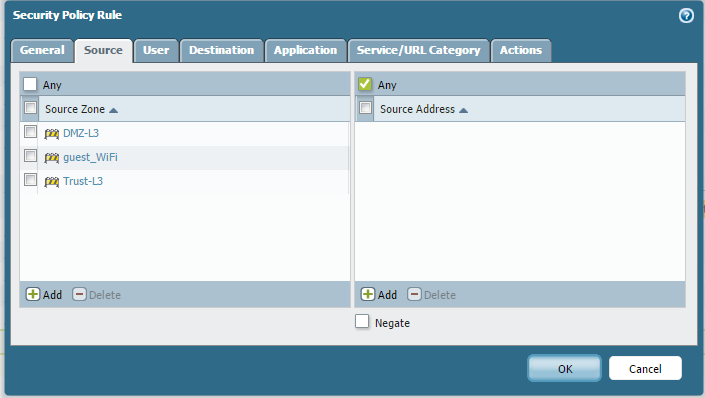Enable the Negate checkbox
The image size is (705, 398).
pyautogui.click(x=362, y=322)
